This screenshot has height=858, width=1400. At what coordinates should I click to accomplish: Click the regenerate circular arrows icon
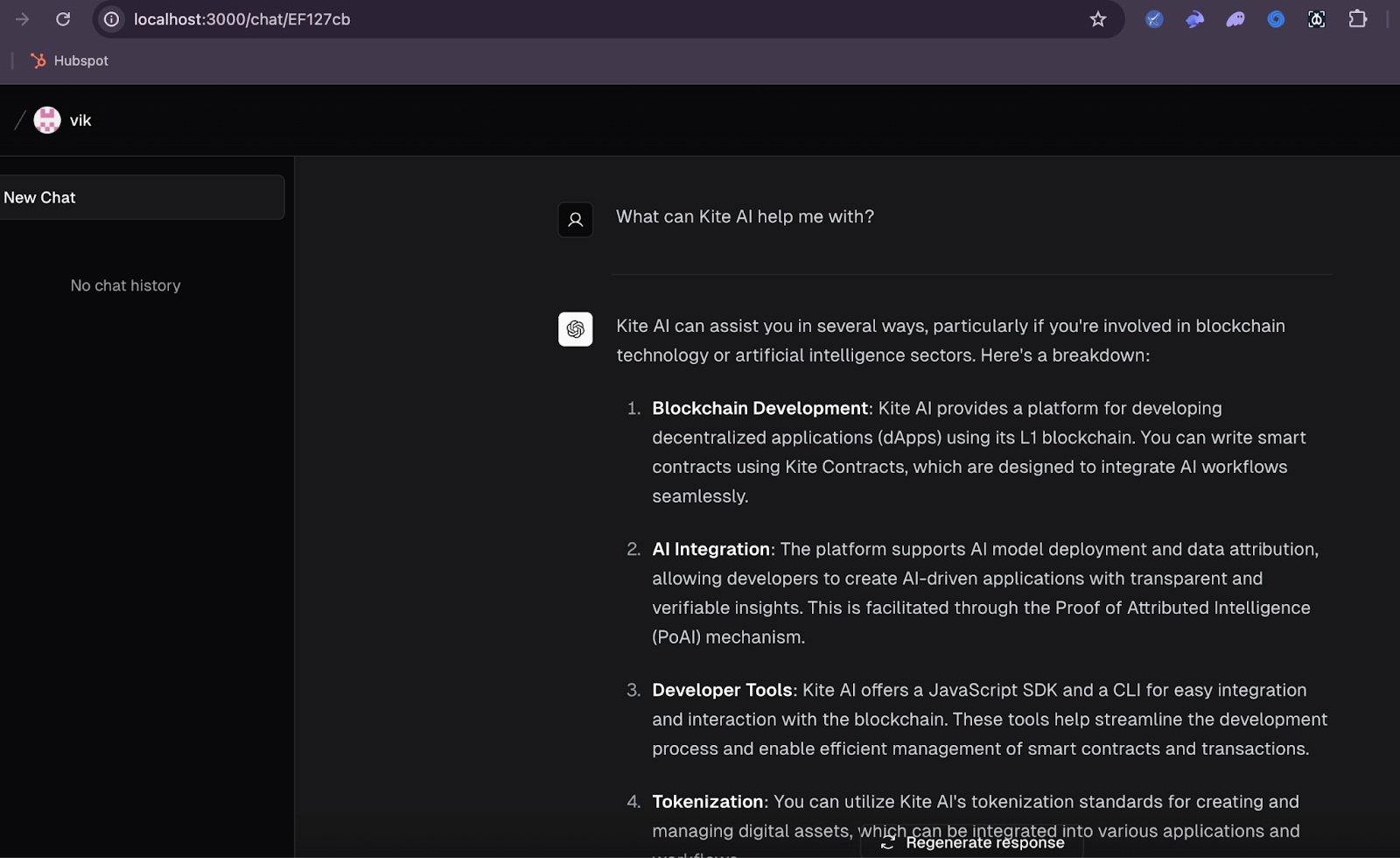888,843
